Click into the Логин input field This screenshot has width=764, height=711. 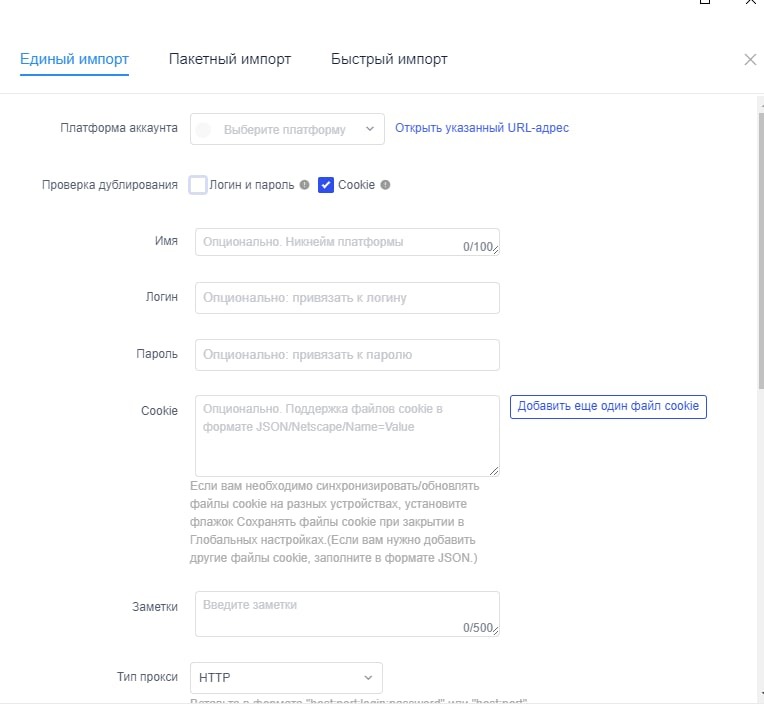pos(346,298)
